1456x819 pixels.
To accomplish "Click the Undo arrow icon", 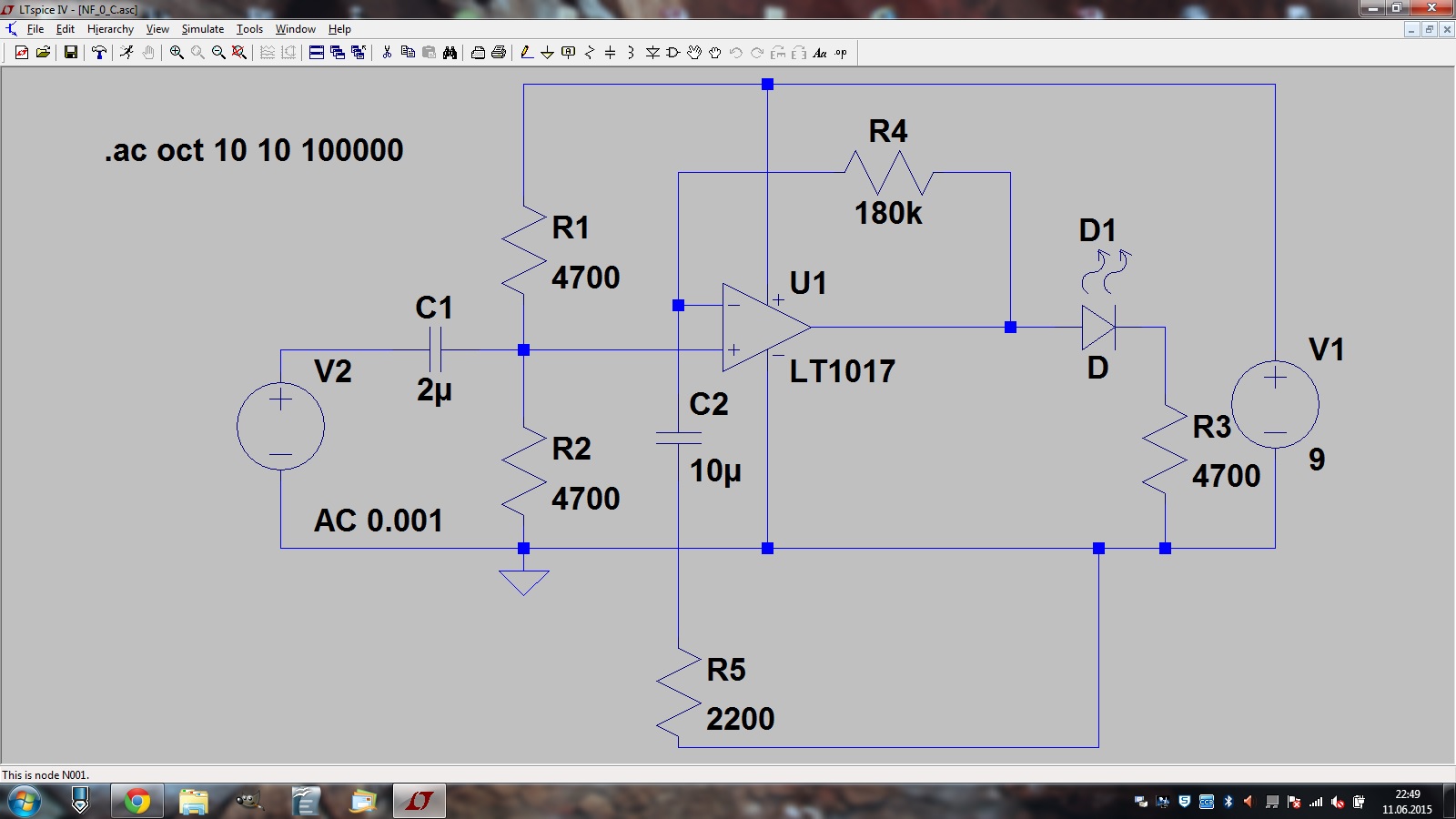I will [x=736, y=53].
